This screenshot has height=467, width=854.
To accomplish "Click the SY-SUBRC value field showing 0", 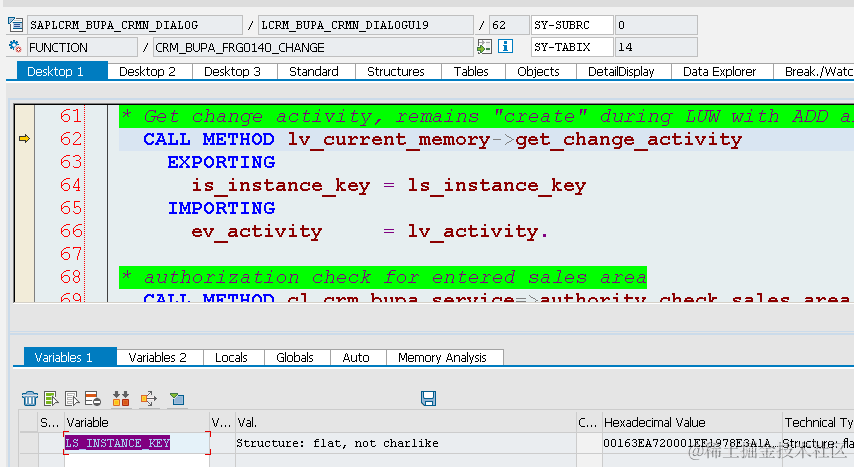I will point(656,25).
